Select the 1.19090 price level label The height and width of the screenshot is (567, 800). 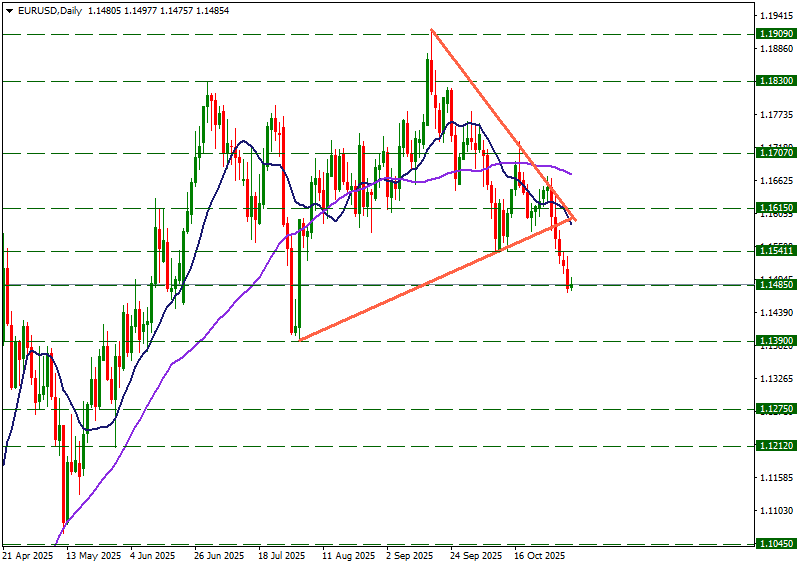point(776,34)
